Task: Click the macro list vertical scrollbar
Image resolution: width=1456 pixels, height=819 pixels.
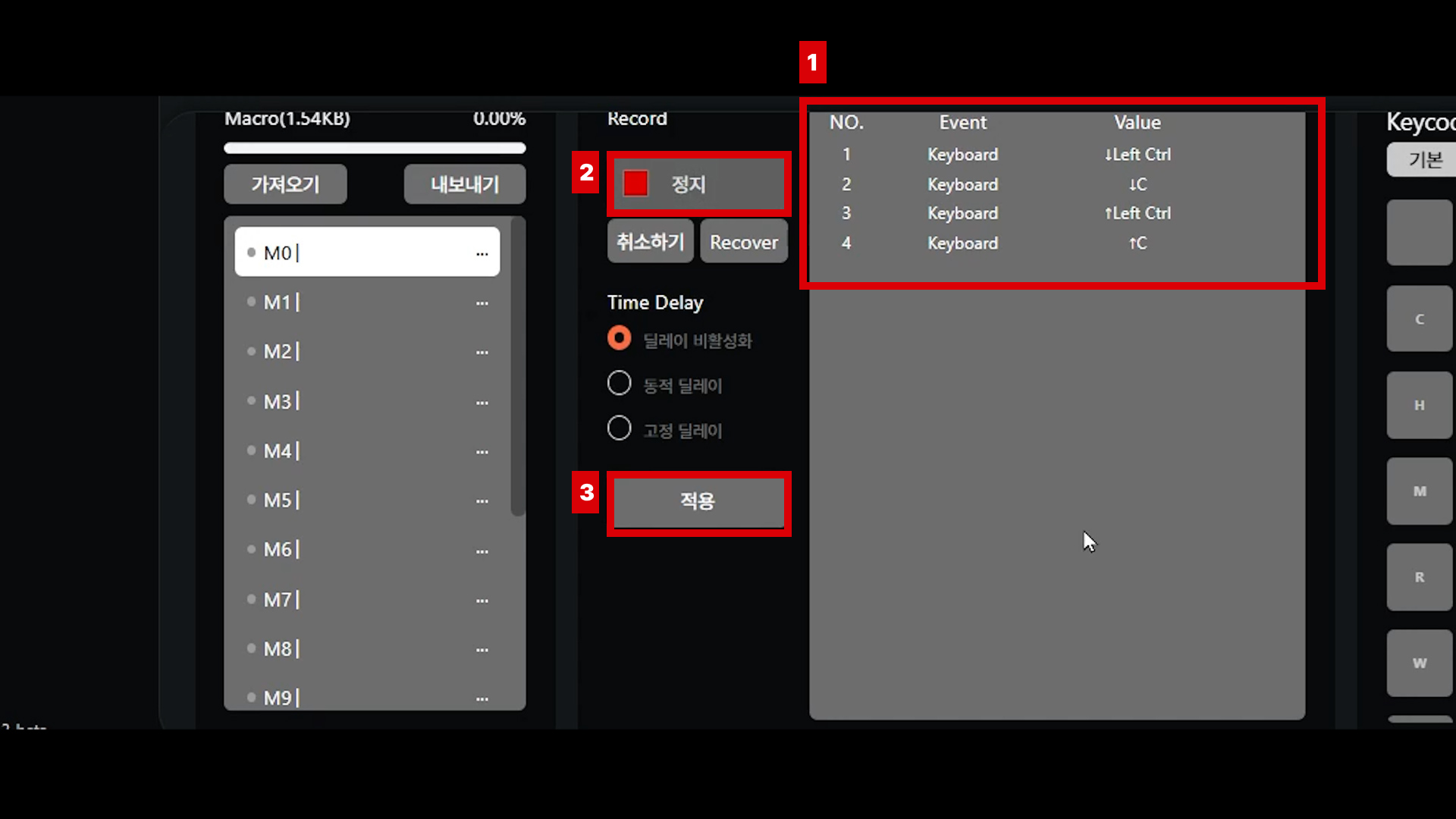Action: pyautogui.click(x=518, y=368)
